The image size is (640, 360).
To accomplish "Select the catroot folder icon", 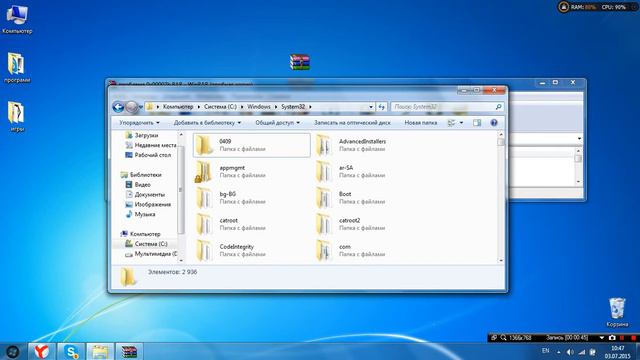I will 204,224.
